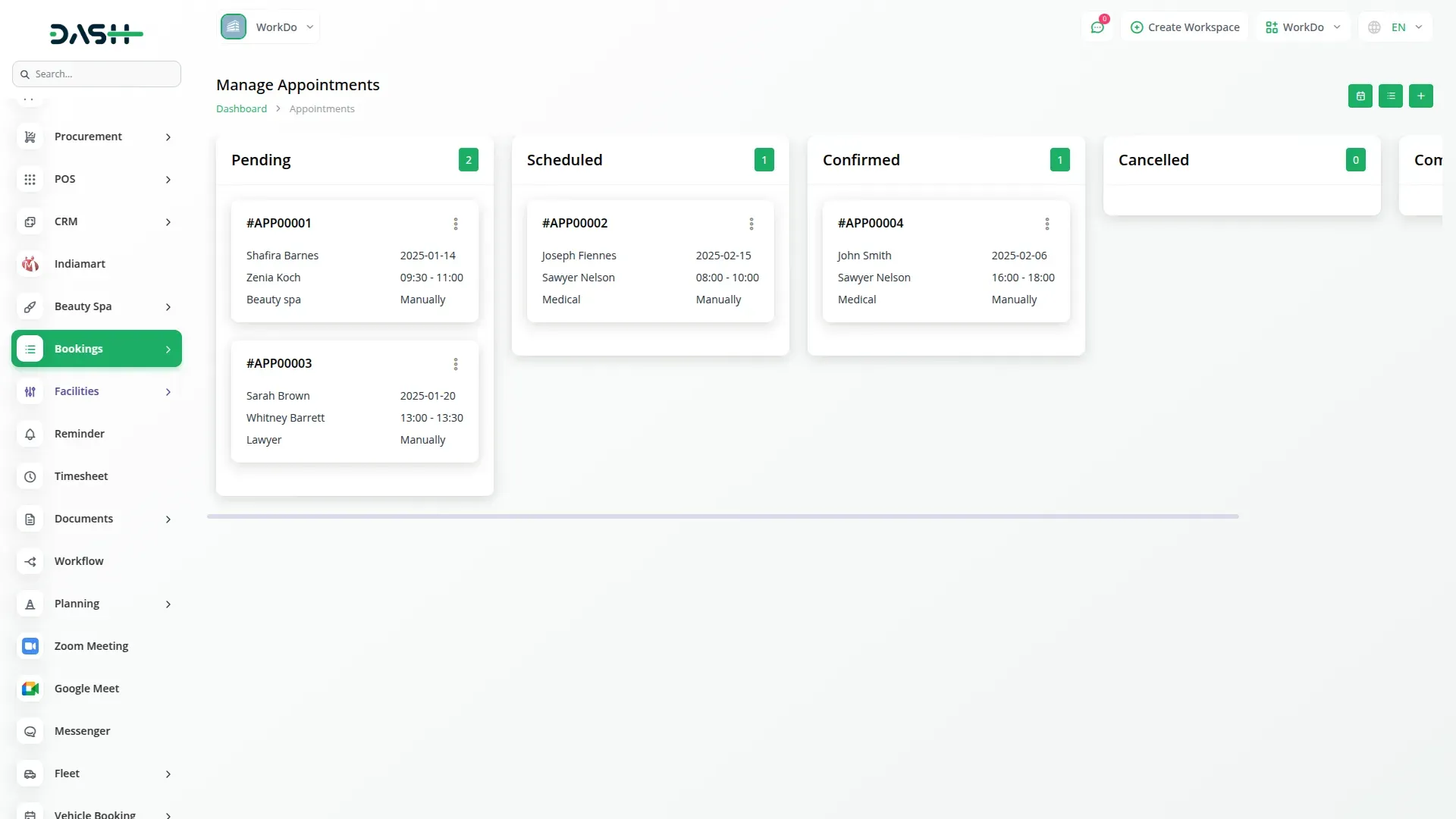This screenshot has height=819, width=1456.
Task: Click the sidebar Search field
Action: [x=97, y=74]
